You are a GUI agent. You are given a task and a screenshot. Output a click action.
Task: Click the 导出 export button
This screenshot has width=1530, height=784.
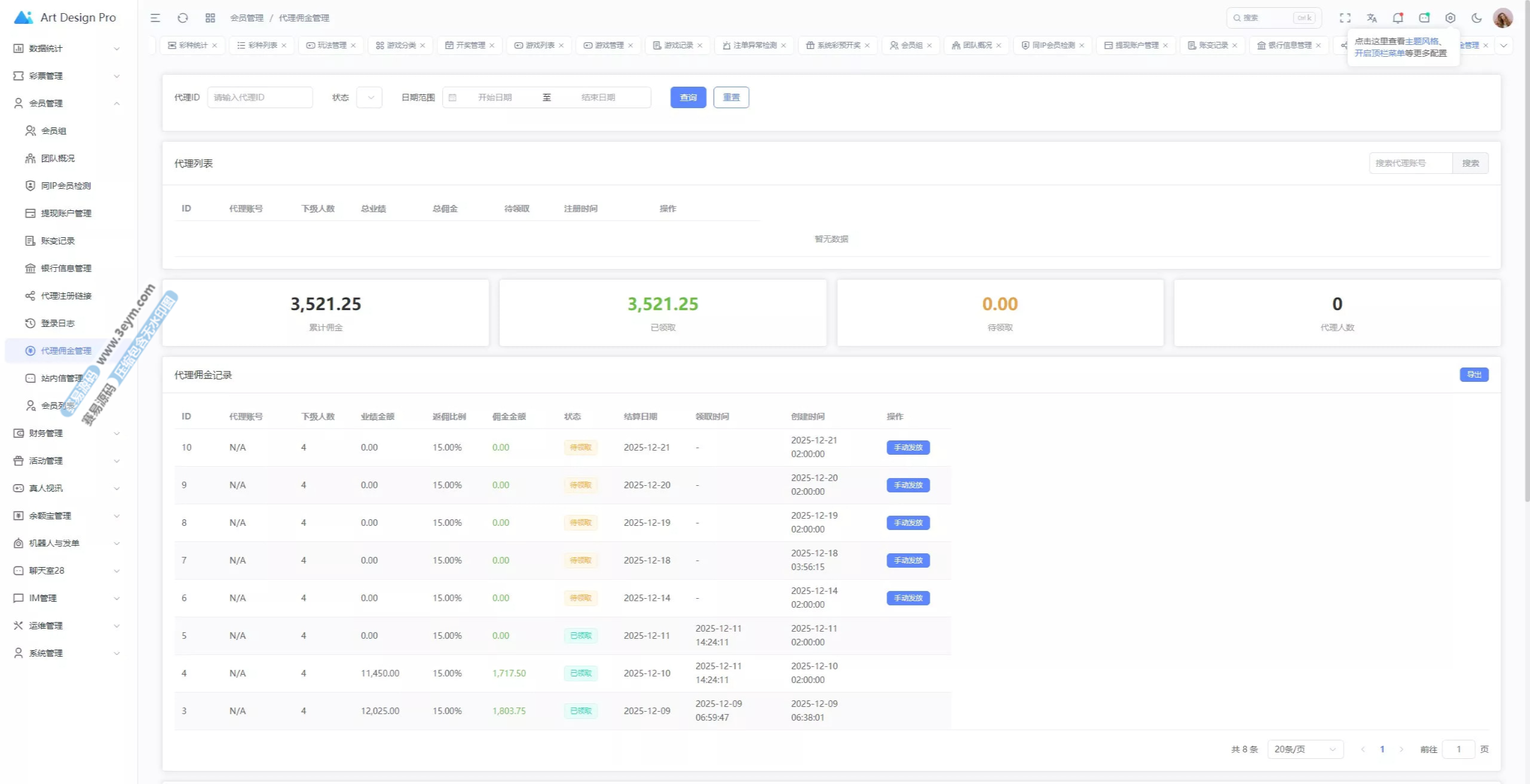(1474, 375)
